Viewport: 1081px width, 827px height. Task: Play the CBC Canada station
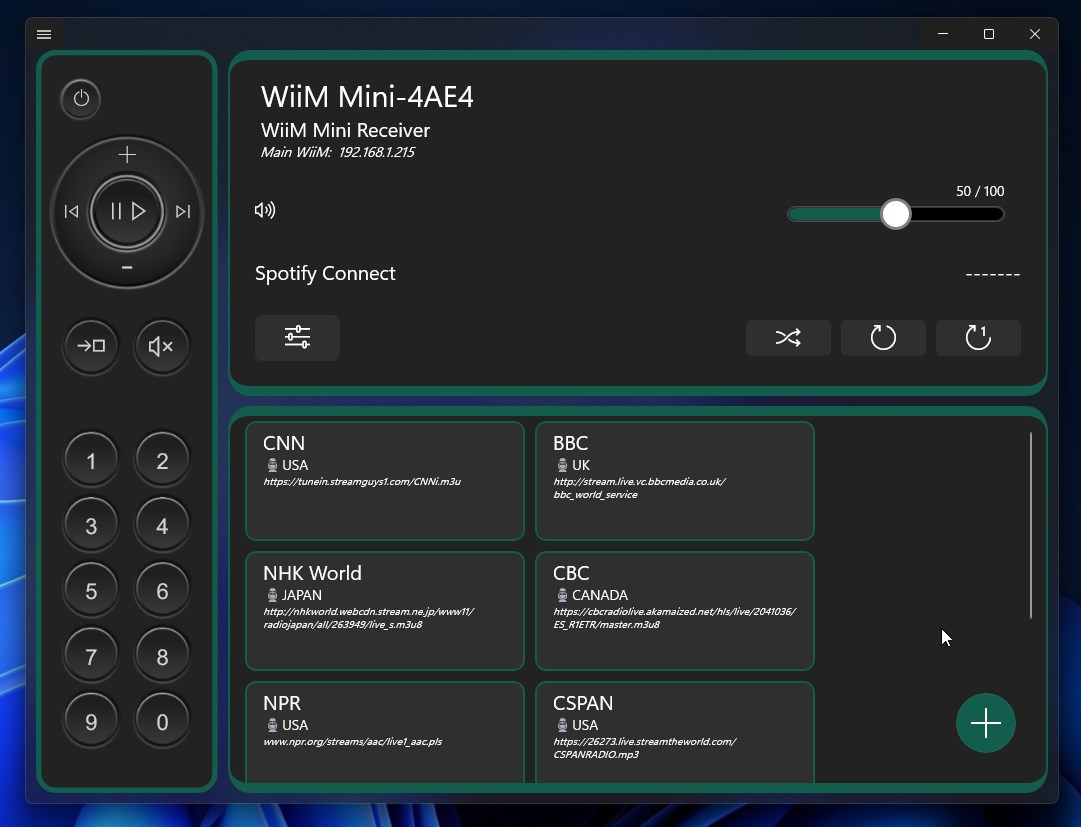[x=675, y=611]
